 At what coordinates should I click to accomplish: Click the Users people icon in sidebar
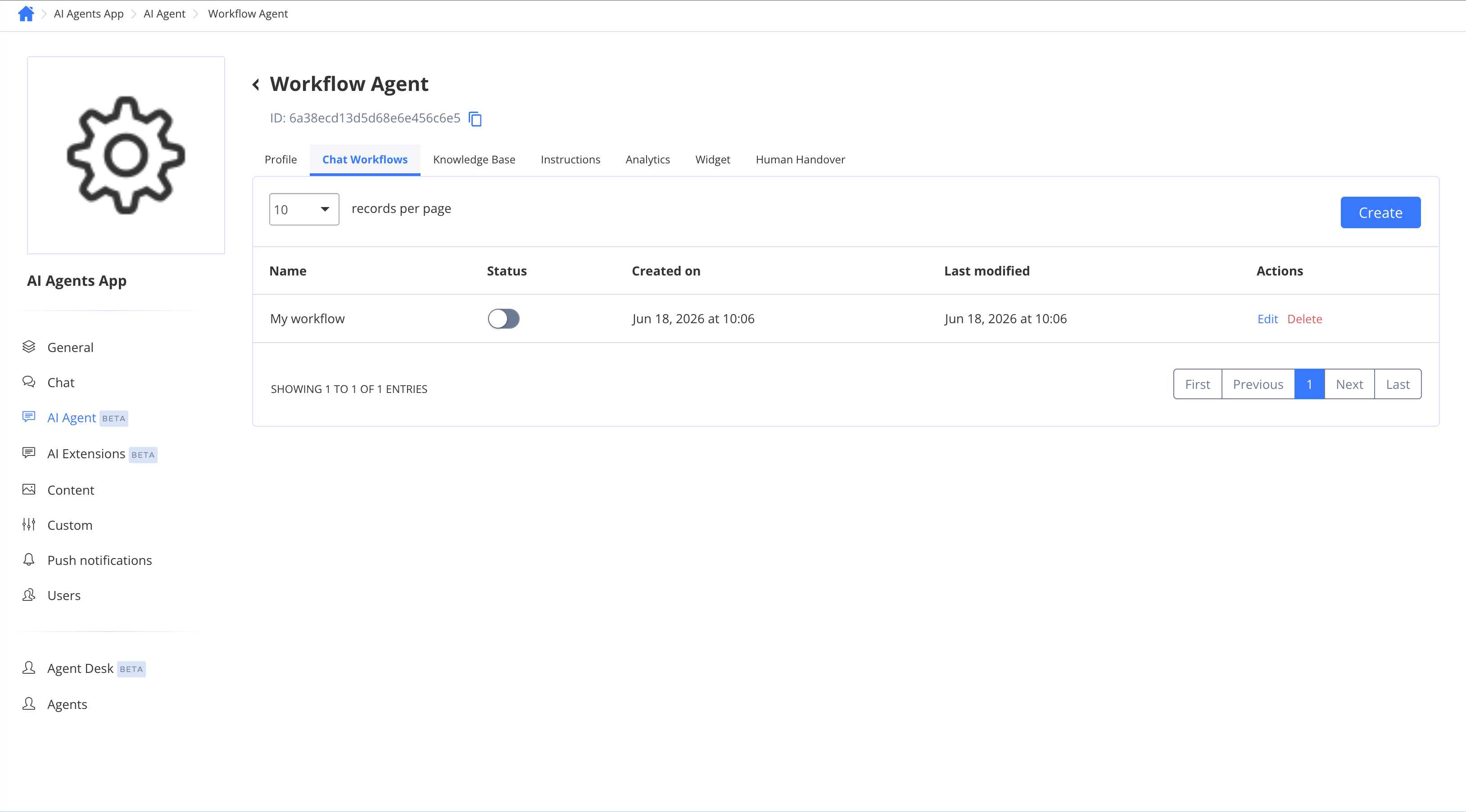[x=29, y=595]
